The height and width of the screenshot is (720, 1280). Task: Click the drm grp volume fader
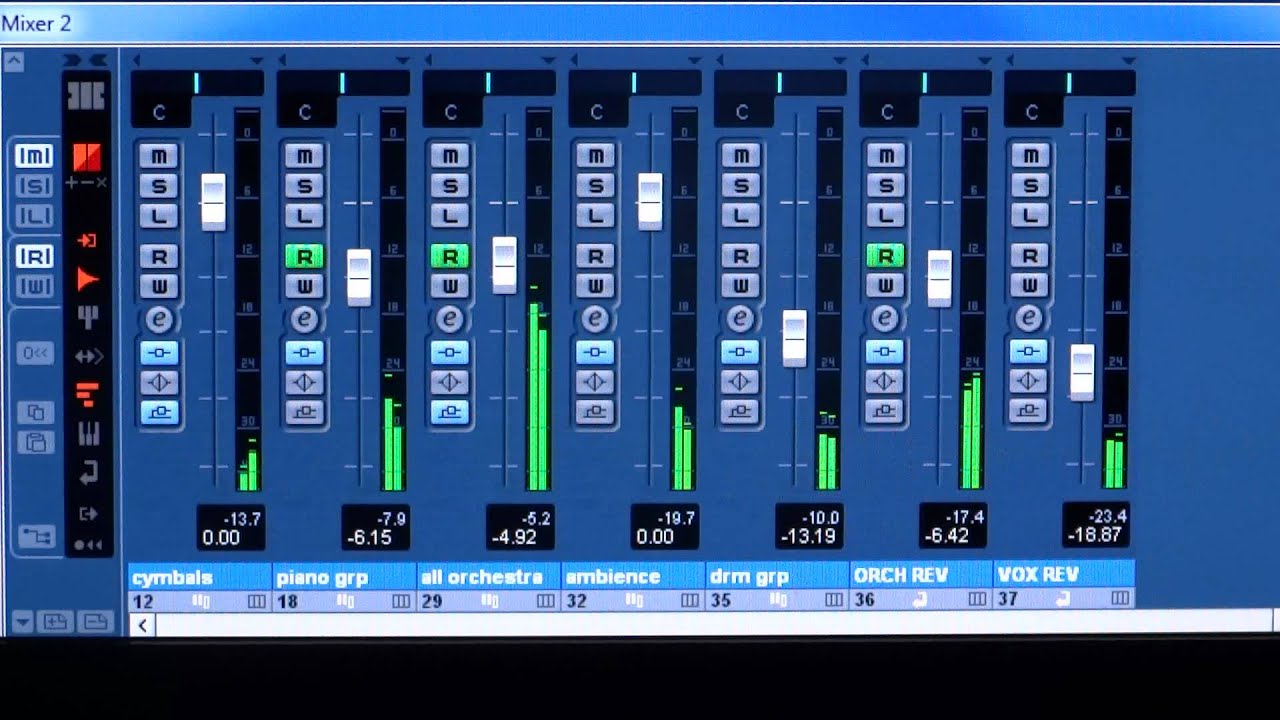coord(794,338)
